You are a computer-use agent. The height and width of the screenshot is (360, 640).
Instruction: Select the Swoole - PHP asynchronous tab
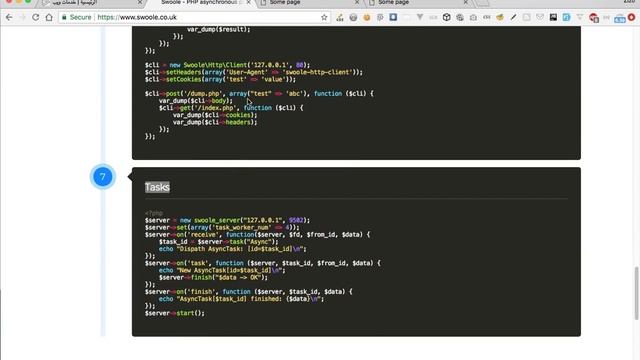[x=199, y=2]
